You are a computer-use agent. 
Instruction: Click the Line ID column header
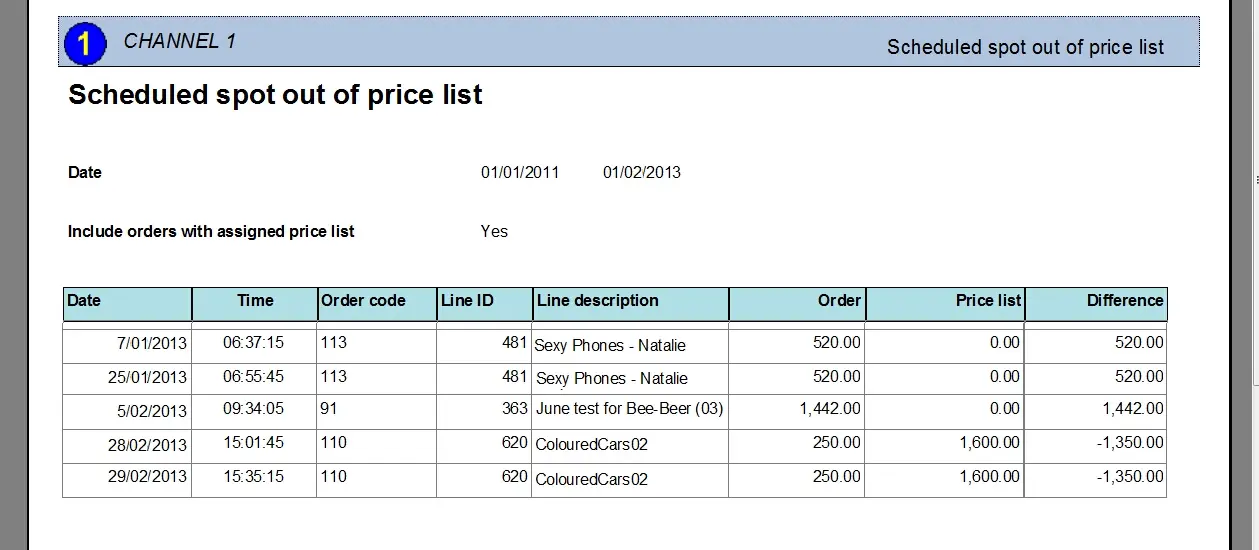coord(467,301)
